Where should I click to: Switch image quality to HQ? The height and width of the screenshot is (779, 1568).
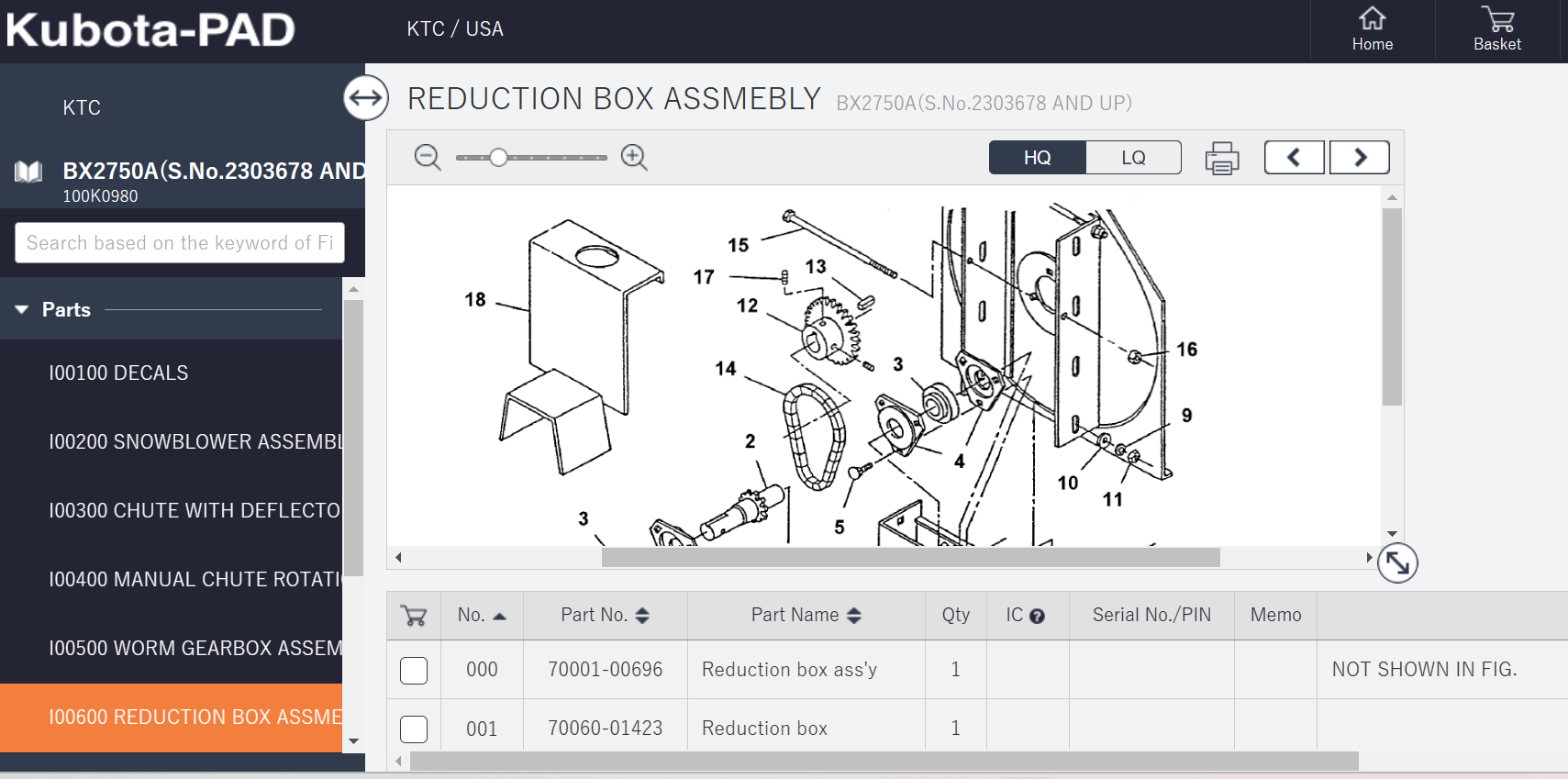(x=1038, y=158)
